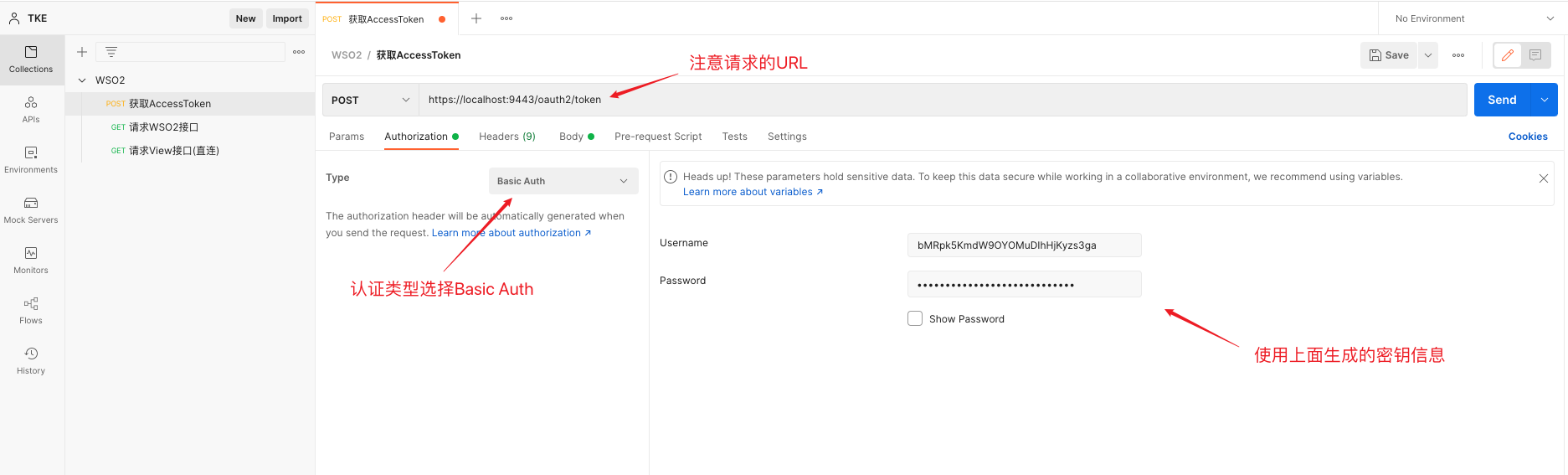This screenshot has height=475, width=1568.
Task: Select GET 请求View接口(直连) request in tree
Action: pos(190,151)
